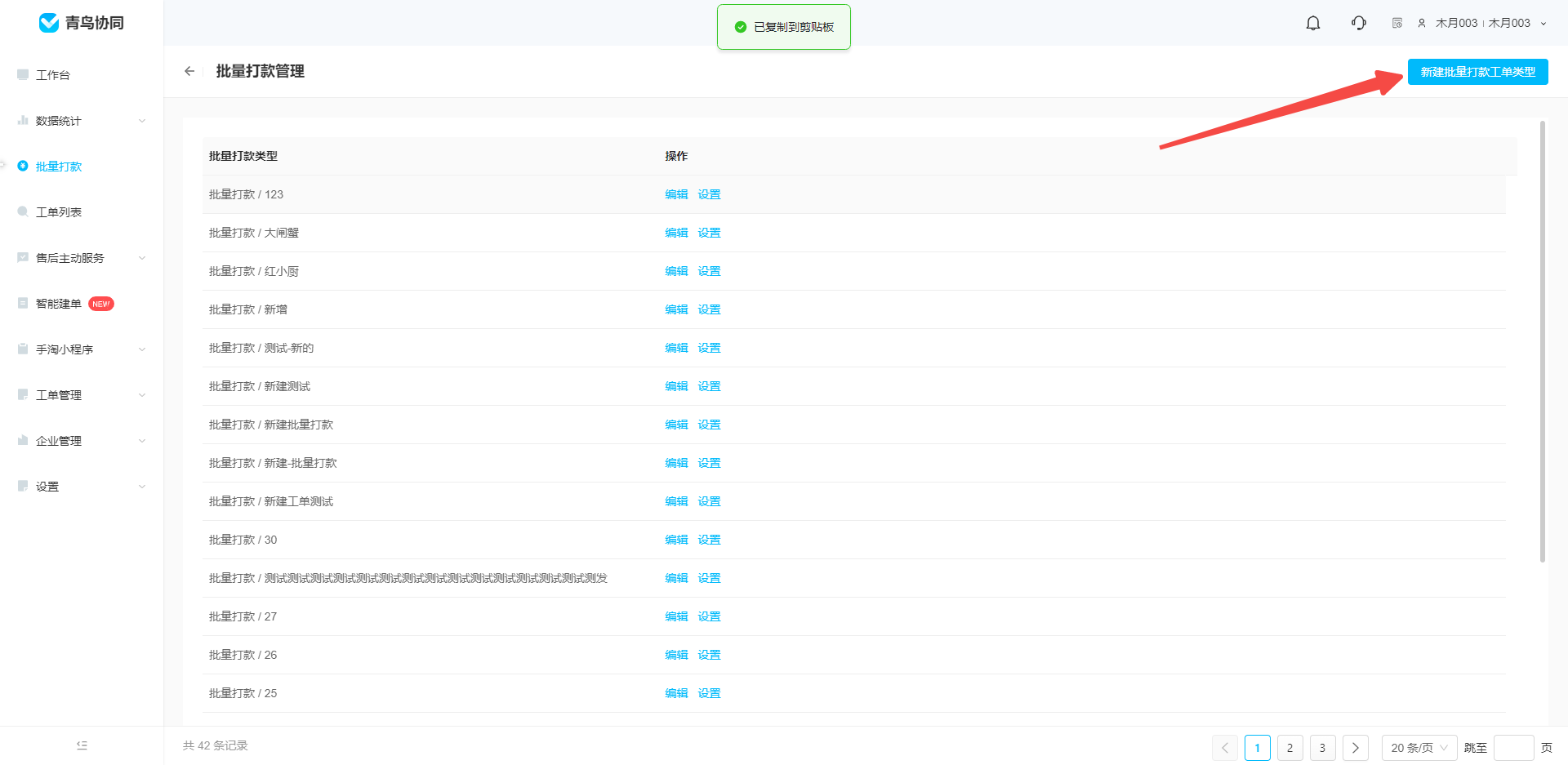
Task: Expand the 设置 sidebar menu chevron
Action: tap(142, 487)
